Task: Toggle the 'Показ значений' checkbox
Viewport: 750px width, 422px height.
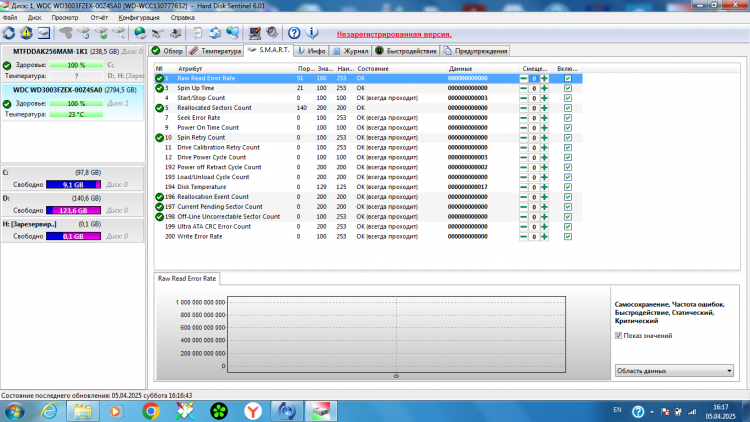Action: (x=618, y=336)
